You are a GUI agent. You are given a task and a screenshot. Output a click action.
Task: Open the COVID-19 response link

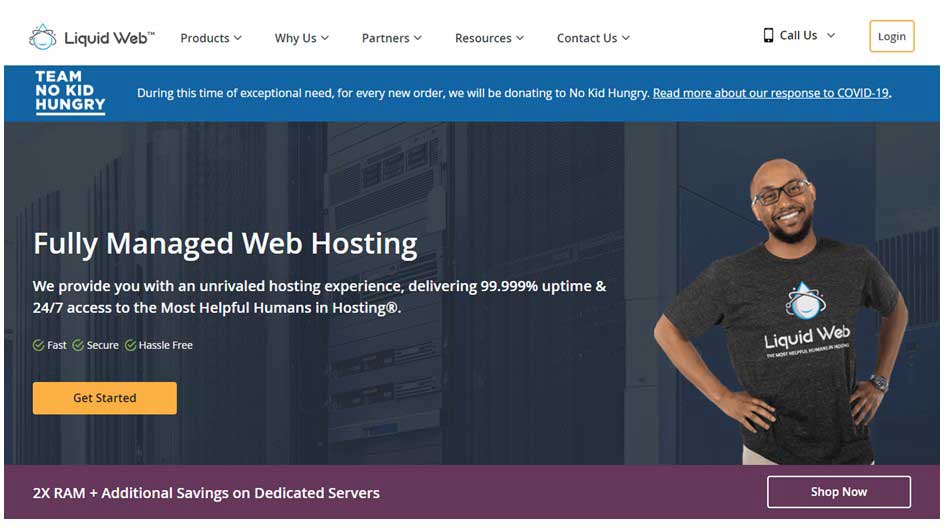point(771,93)
